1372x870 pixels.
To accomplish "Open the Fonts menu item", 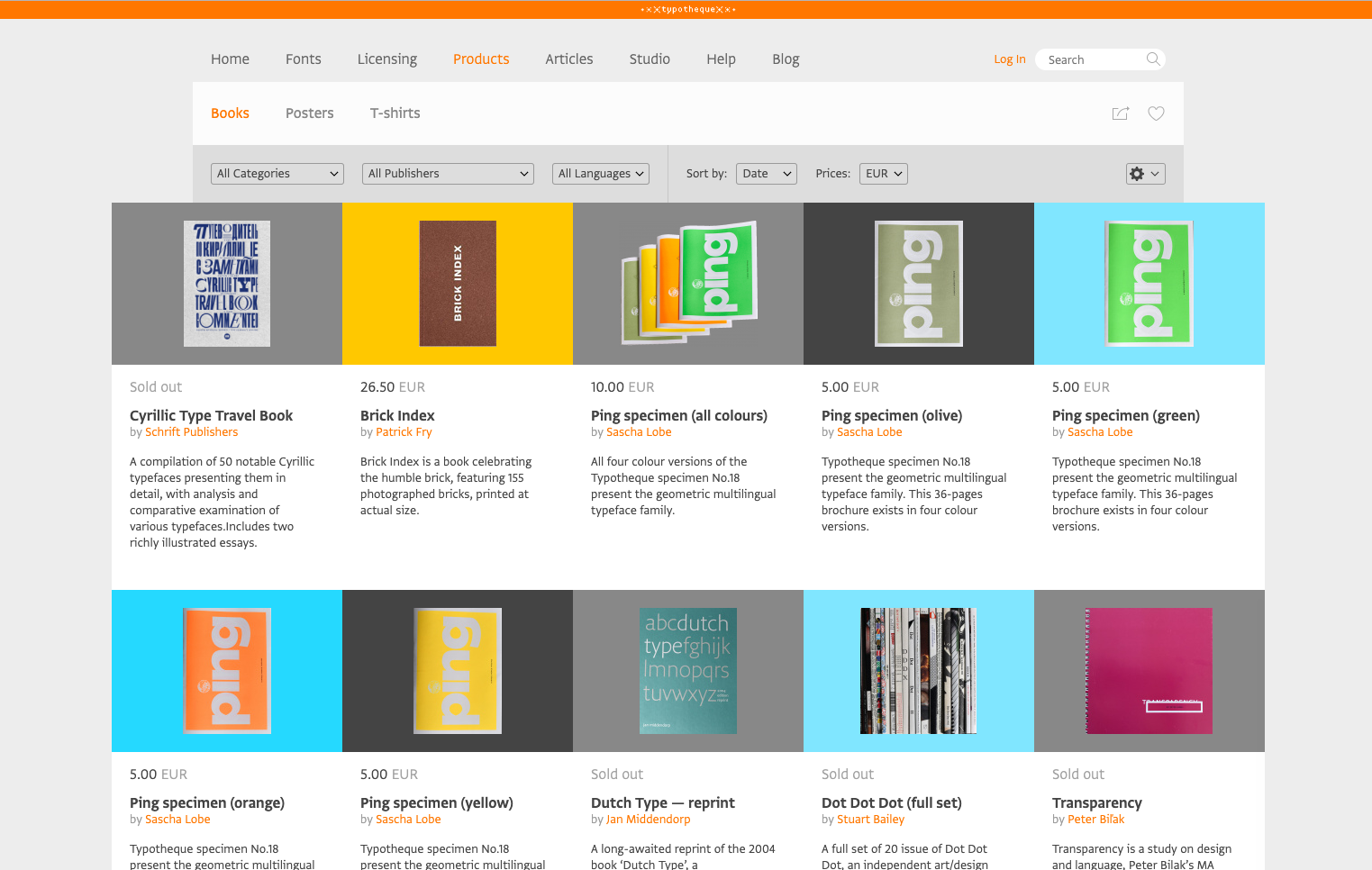I will [x=303, y=59].
